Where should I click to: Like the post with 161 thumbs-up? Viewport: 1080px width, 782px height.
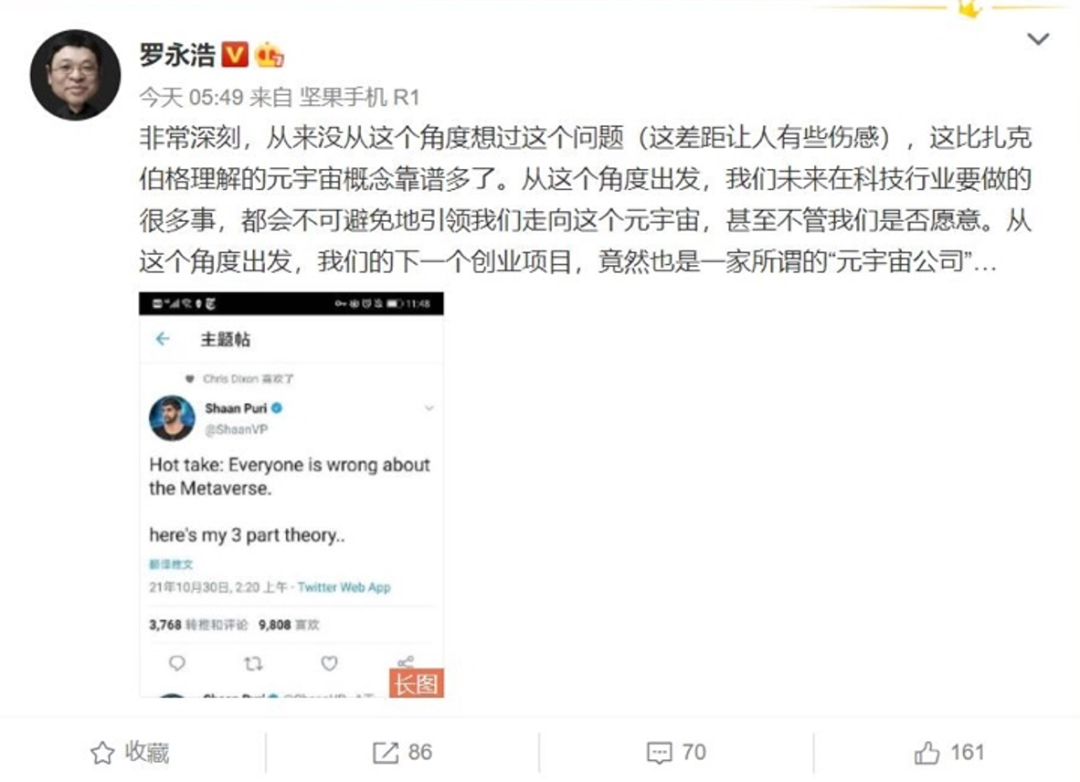[949, 752]
